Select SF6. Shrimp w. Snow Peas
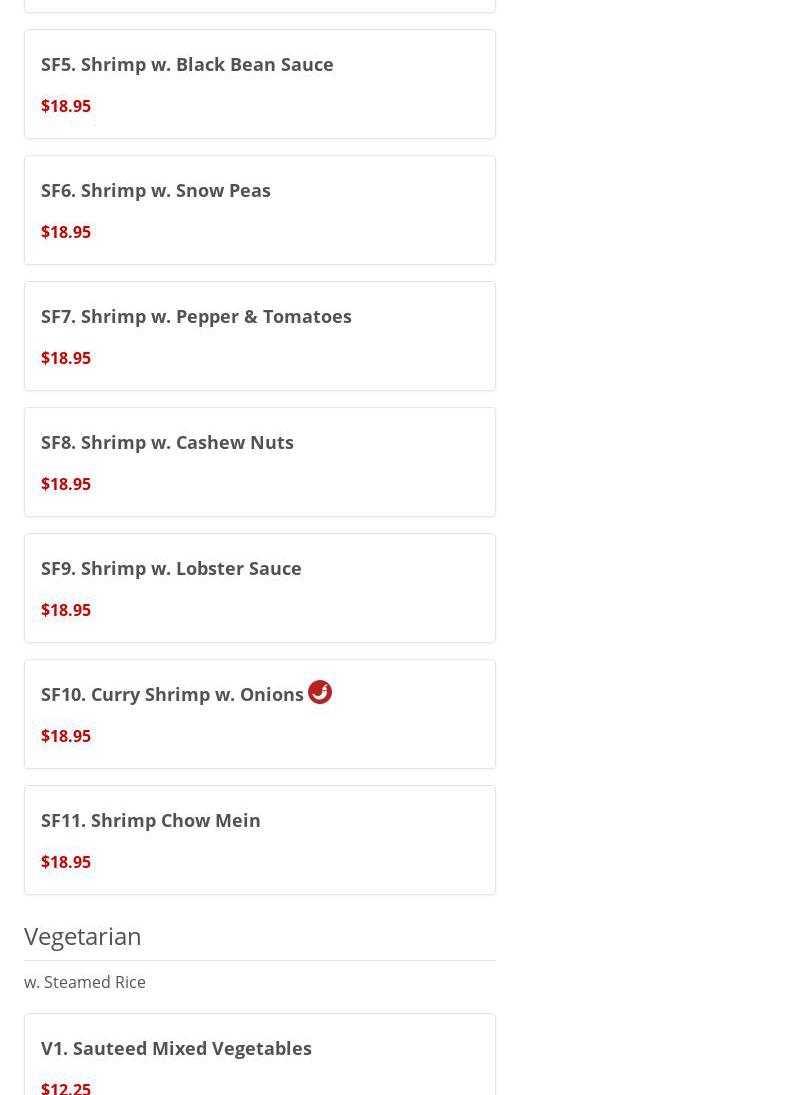Viewport: 785px width, 1095px height. tap(156, 190)
